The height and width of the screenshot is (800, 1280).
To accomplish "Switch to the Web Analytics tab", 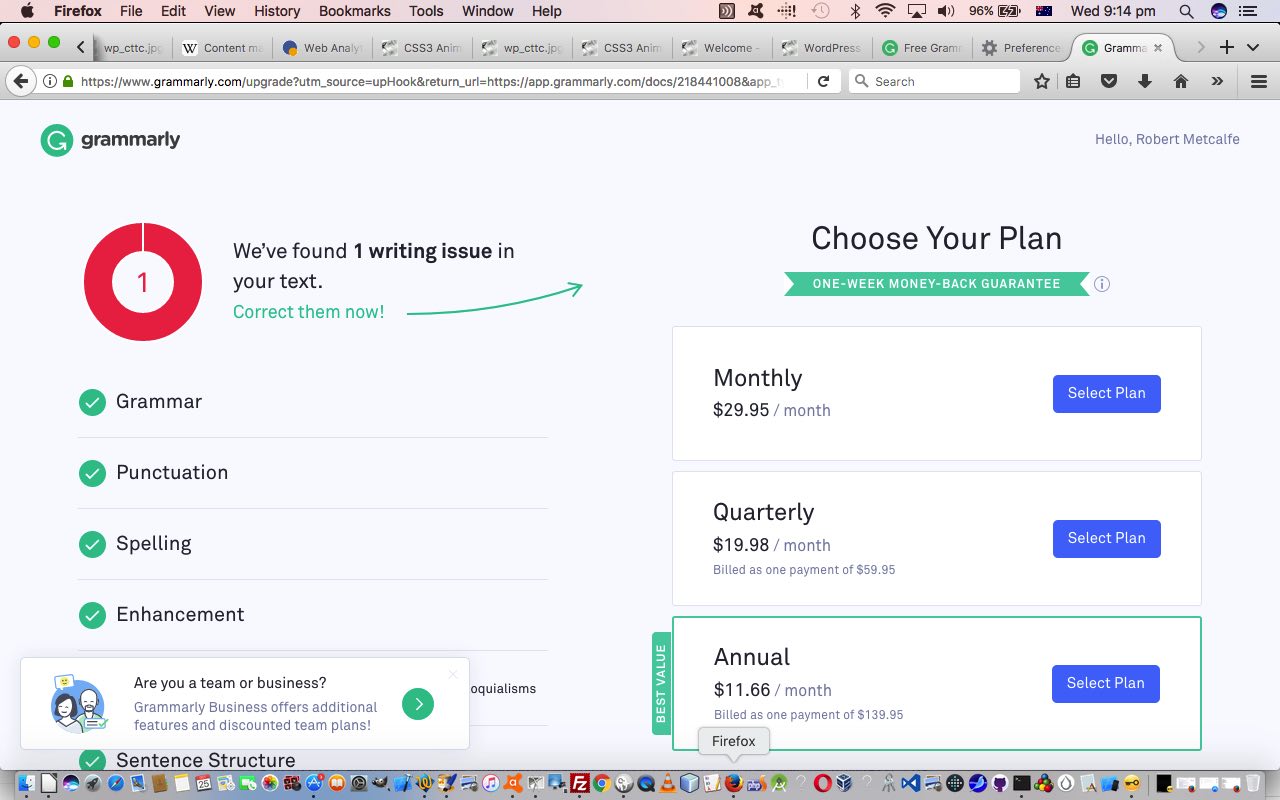I will coord(321,47).
